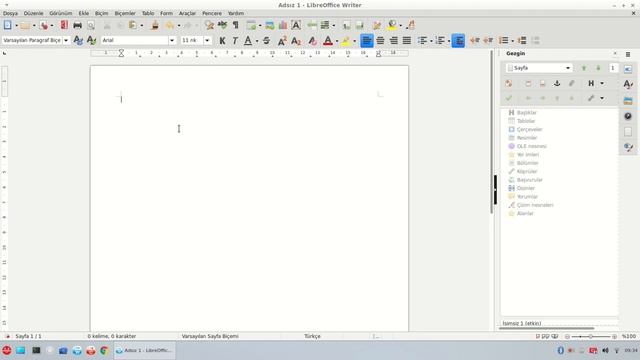Click Türkçe language in status bar

click(312, 336)
